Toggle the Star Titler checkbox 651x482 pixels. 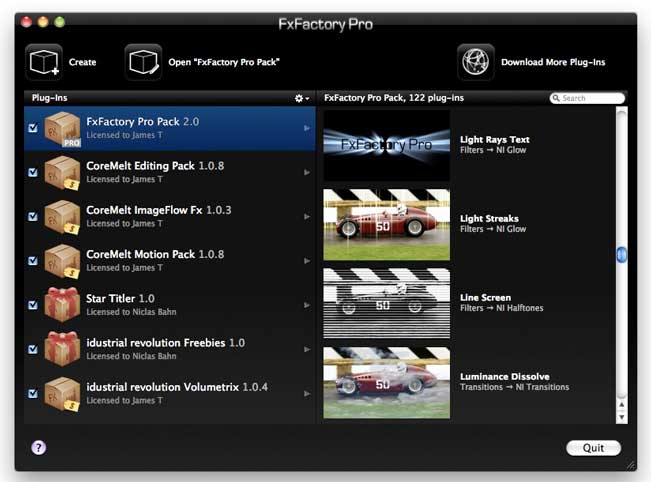point(33,305)
